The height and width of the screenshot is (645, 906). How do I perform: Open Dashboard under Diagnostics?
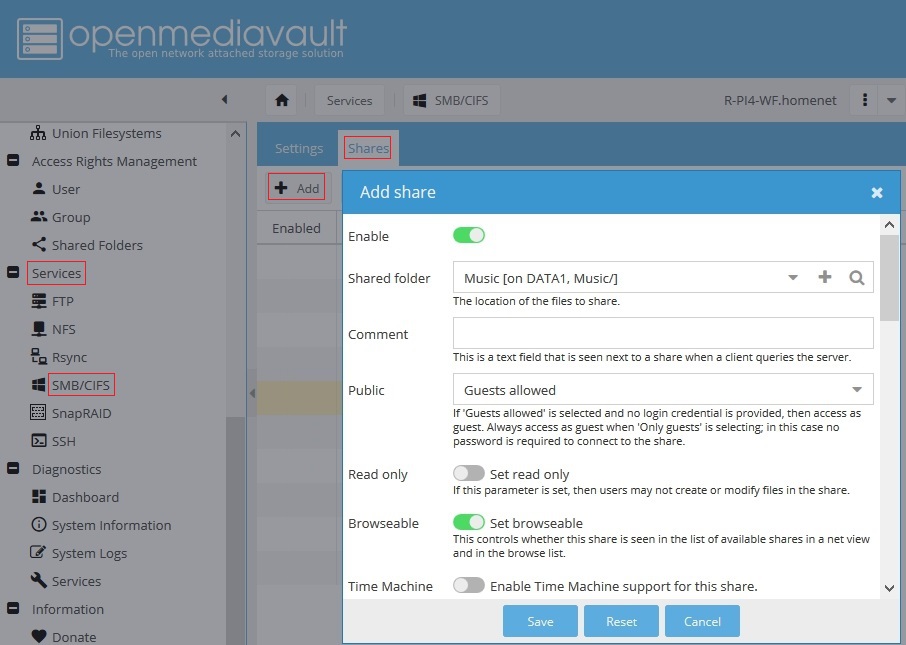click(x=85, y=497)
